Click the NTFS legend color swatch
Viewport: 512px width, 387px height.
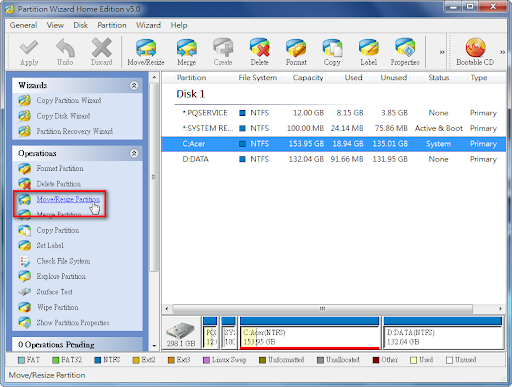(x=98, y=360)
